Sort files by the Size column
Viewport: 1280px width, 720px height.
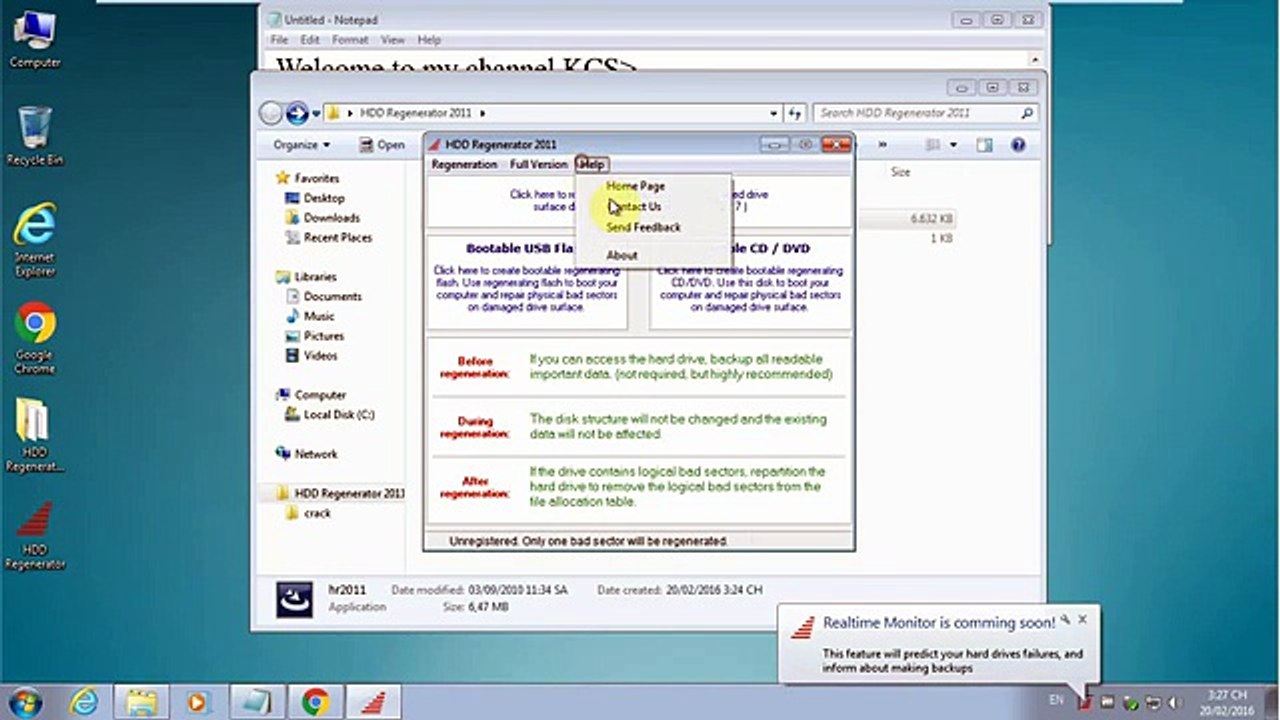(x=900, y=172)
